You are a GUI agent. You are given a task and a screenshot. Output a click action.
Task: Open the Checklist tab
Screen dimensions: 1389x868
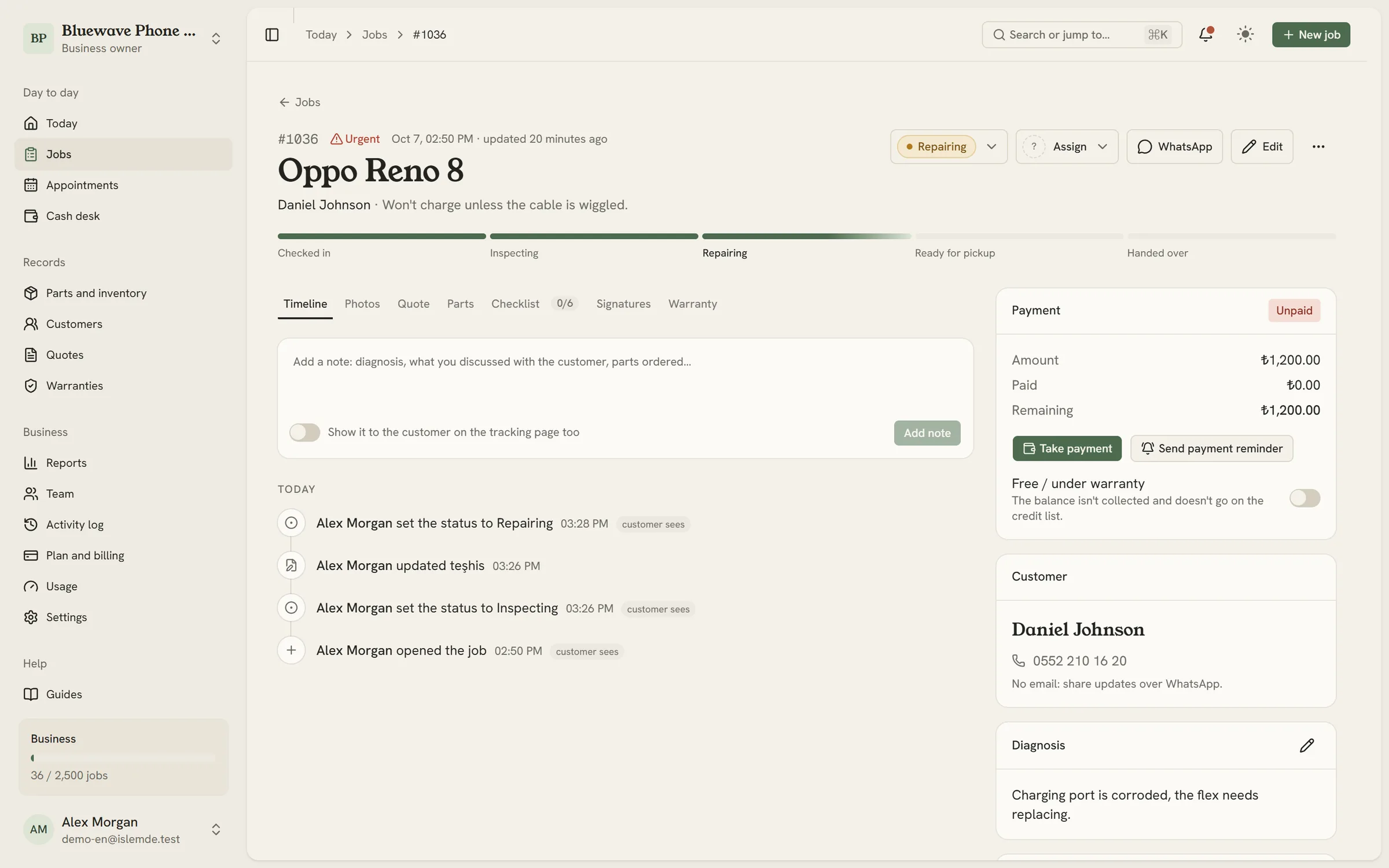coord(534,304)
